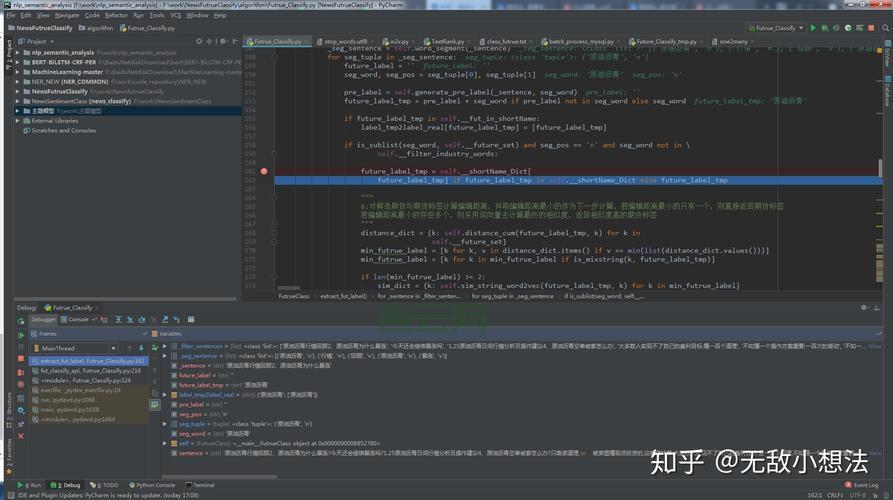Open the Tools menu
This screenshot has width=893, height=500.
(x=157, y=15)
